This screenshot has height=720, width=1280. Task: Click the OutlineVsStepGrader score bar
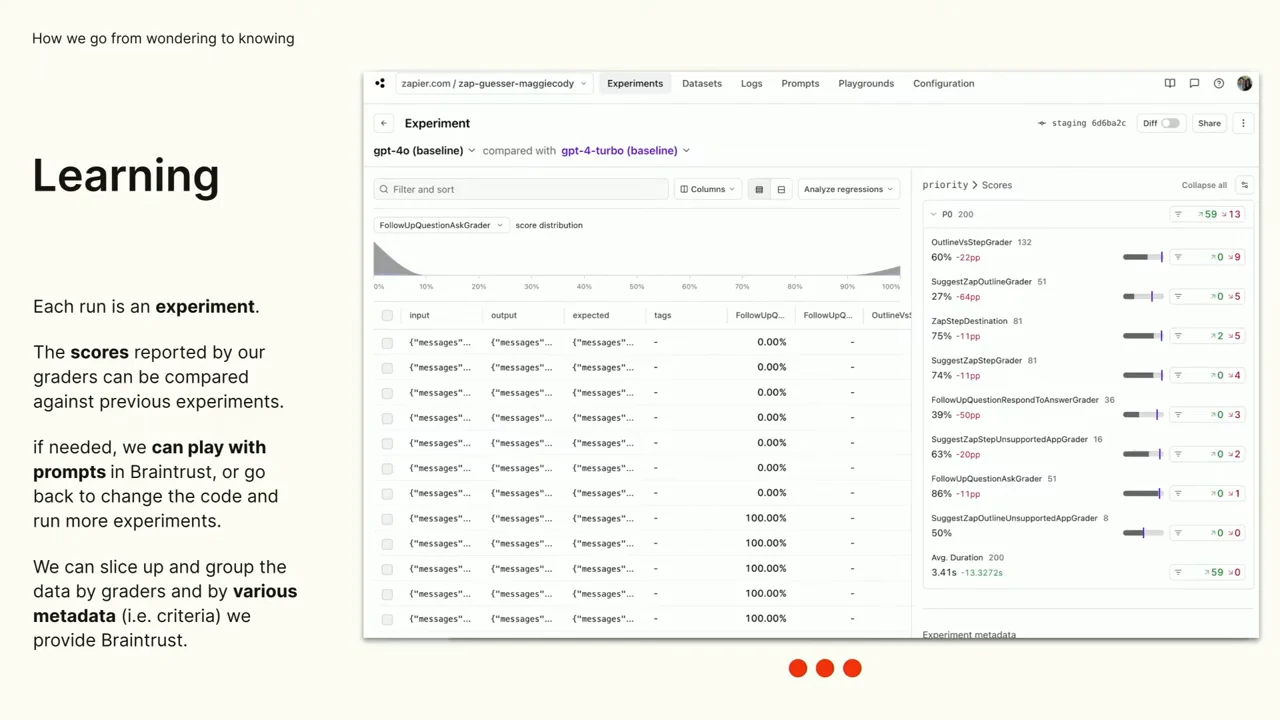(x=1143, y=257)
